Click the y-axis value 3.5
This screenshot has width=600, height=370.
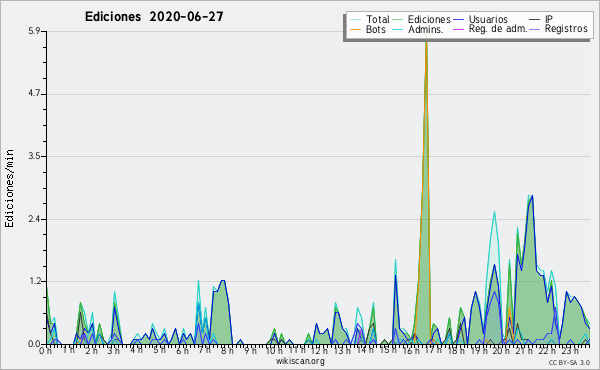click(34, 156)
